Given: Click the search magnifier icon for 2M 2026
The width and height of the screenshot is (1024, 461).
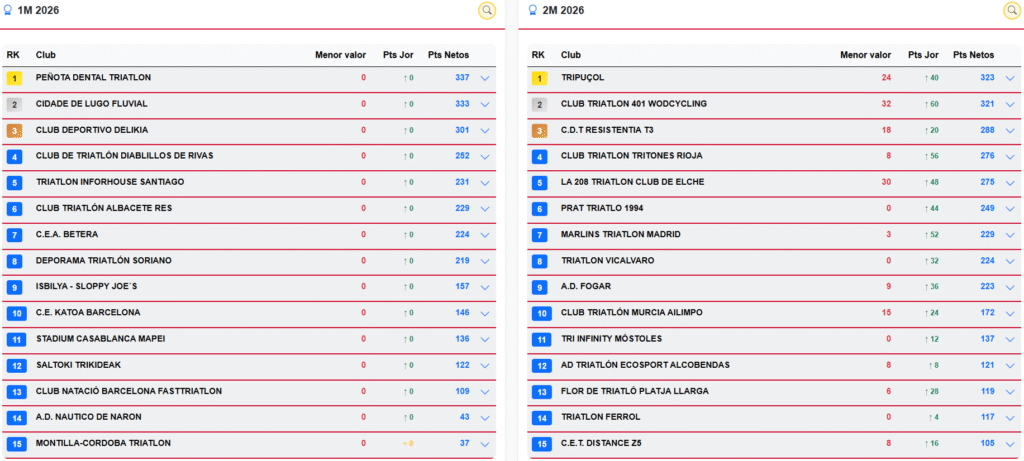Looking at the screenshot, I should point(1011,10).
